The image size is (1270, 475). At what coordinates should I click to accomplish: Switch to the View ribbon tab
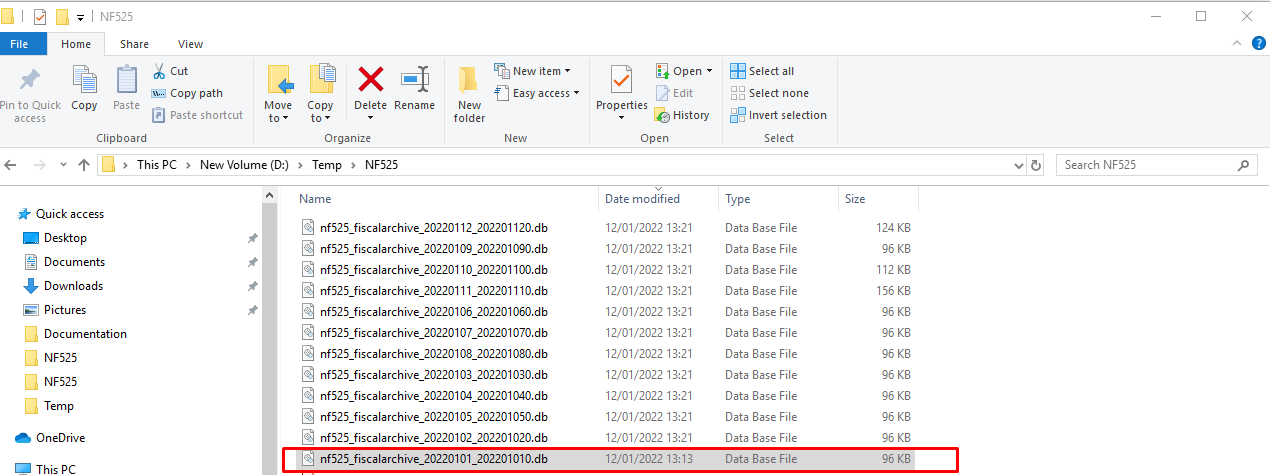[190, 44]
